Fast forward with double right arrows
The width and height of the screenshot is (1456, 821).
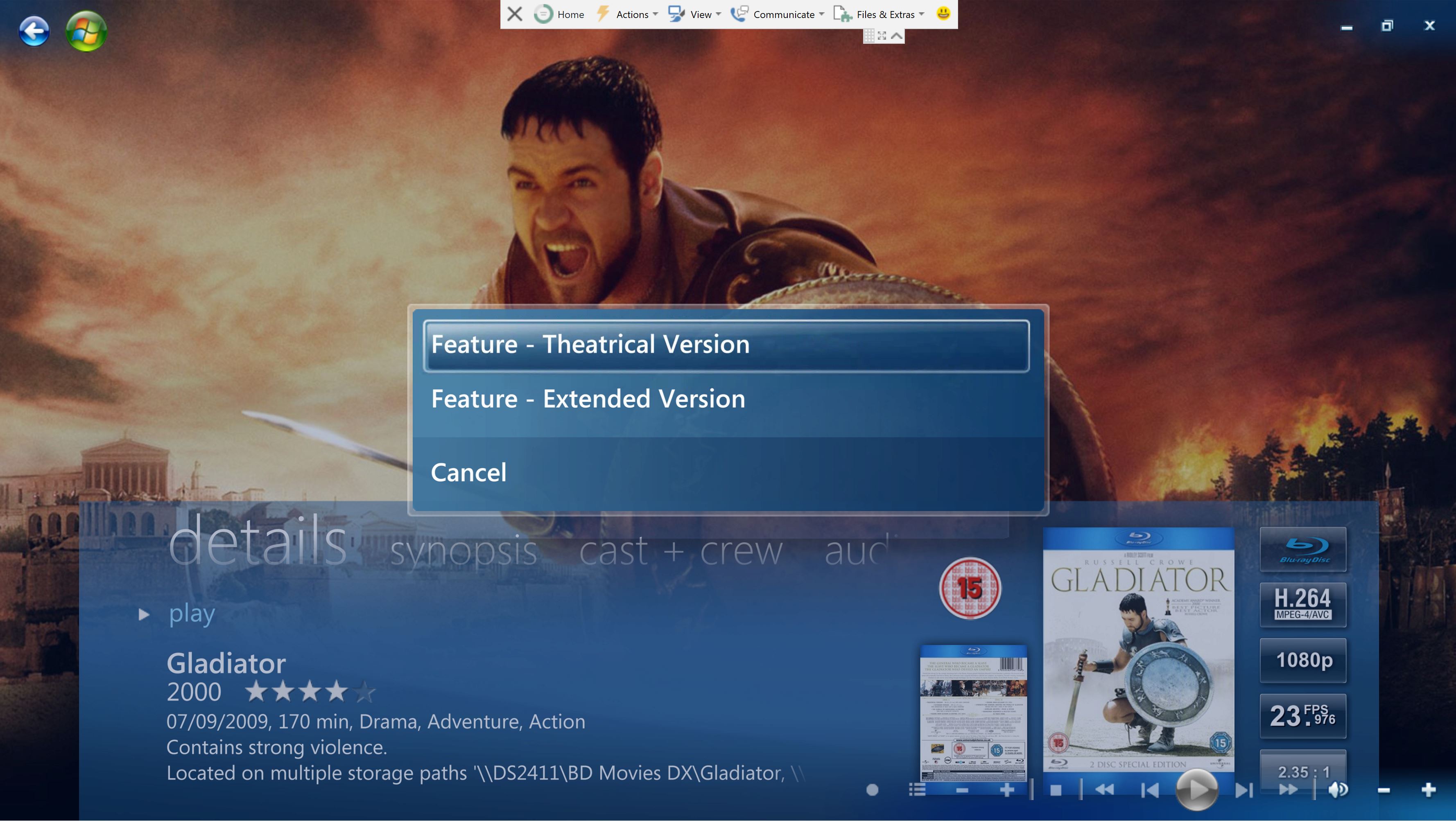click(x=1288, y=790)
